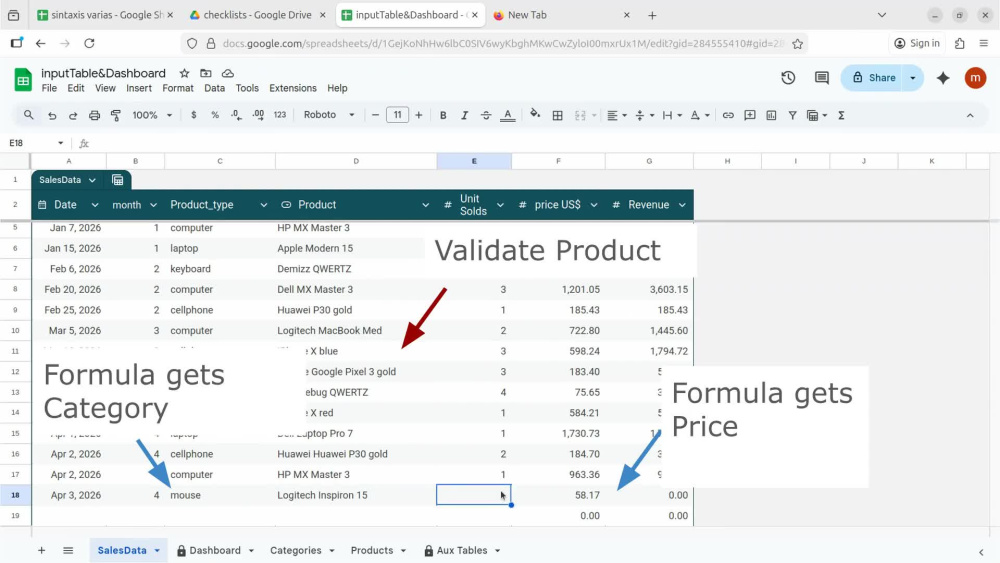The image size is (1000, 563).
Task: Open the all sheets list
Action: [68, 550]
